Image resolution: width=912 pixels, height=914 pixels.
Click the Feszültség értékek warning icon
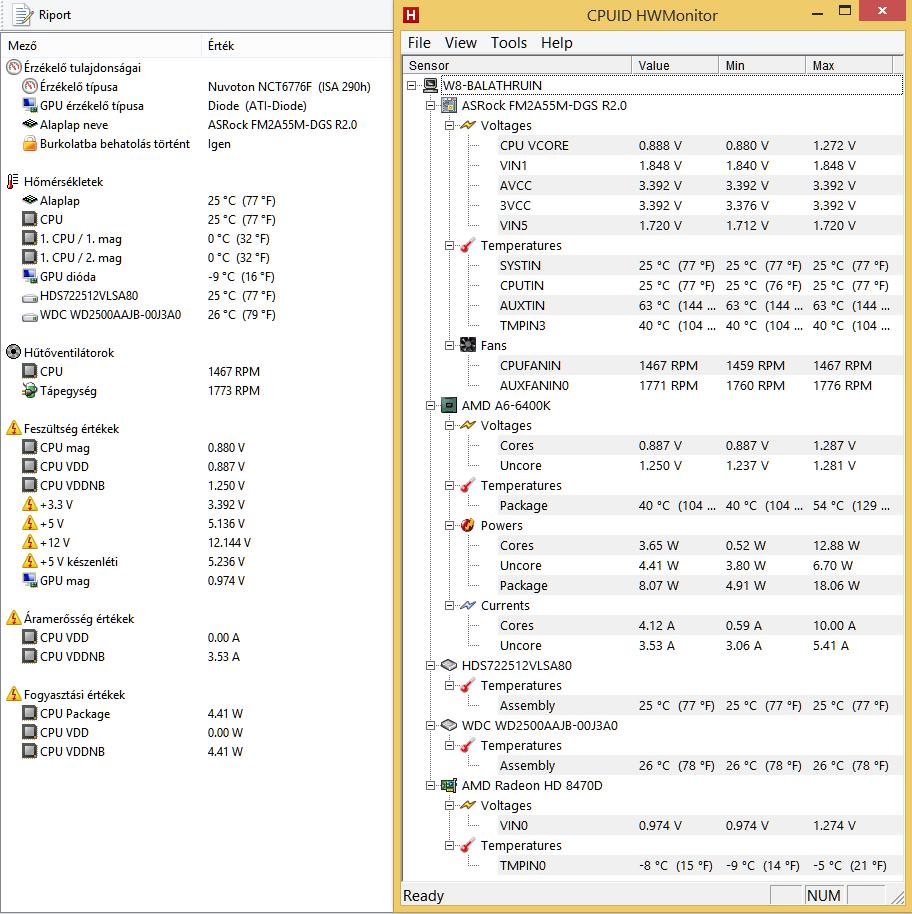pos(13,428)
